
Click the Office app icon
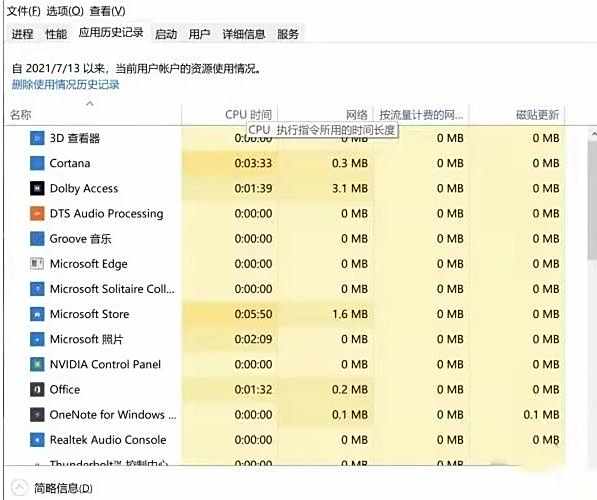pos(37,390)
